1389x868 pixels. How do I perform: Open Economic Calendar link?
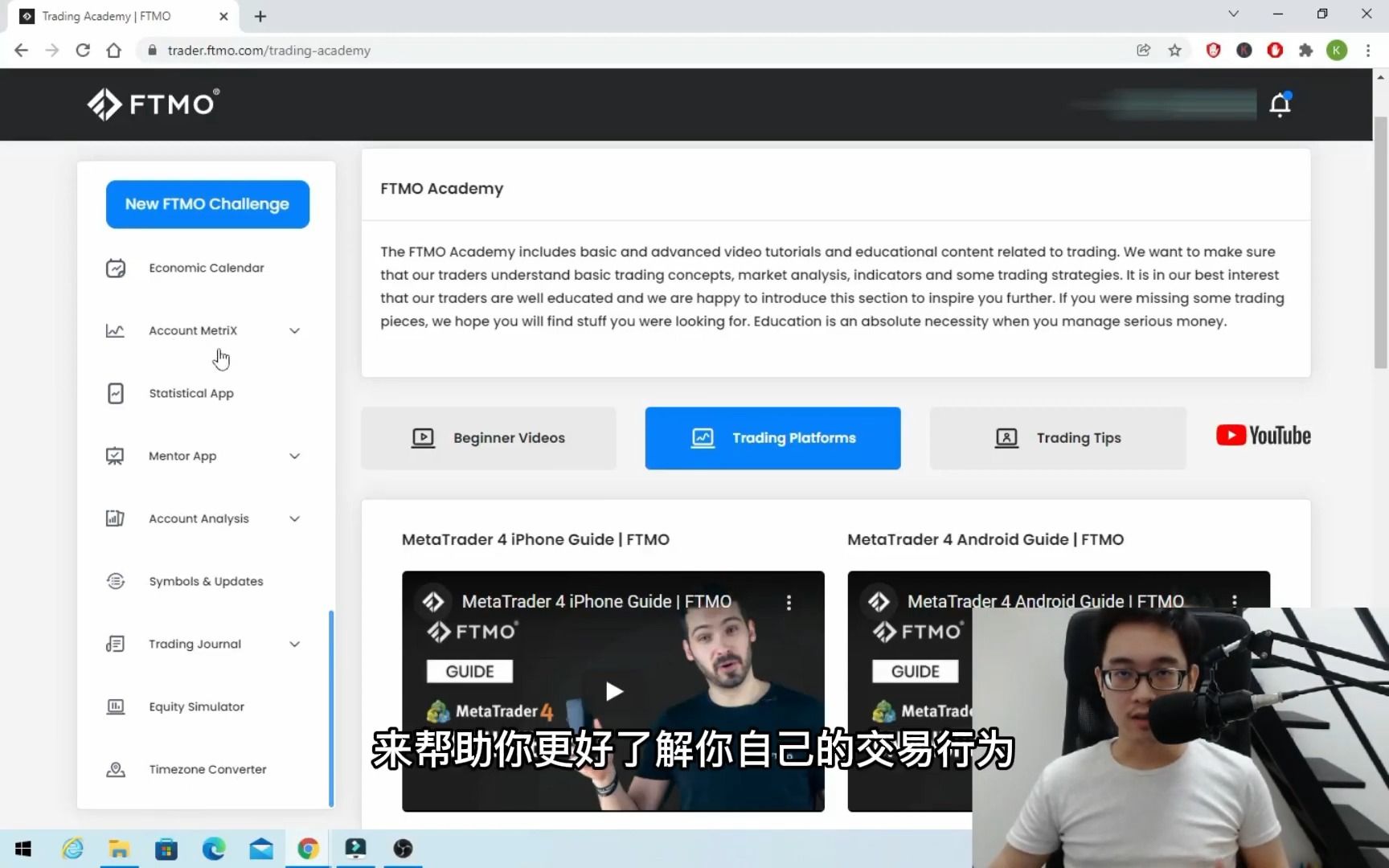207,268
